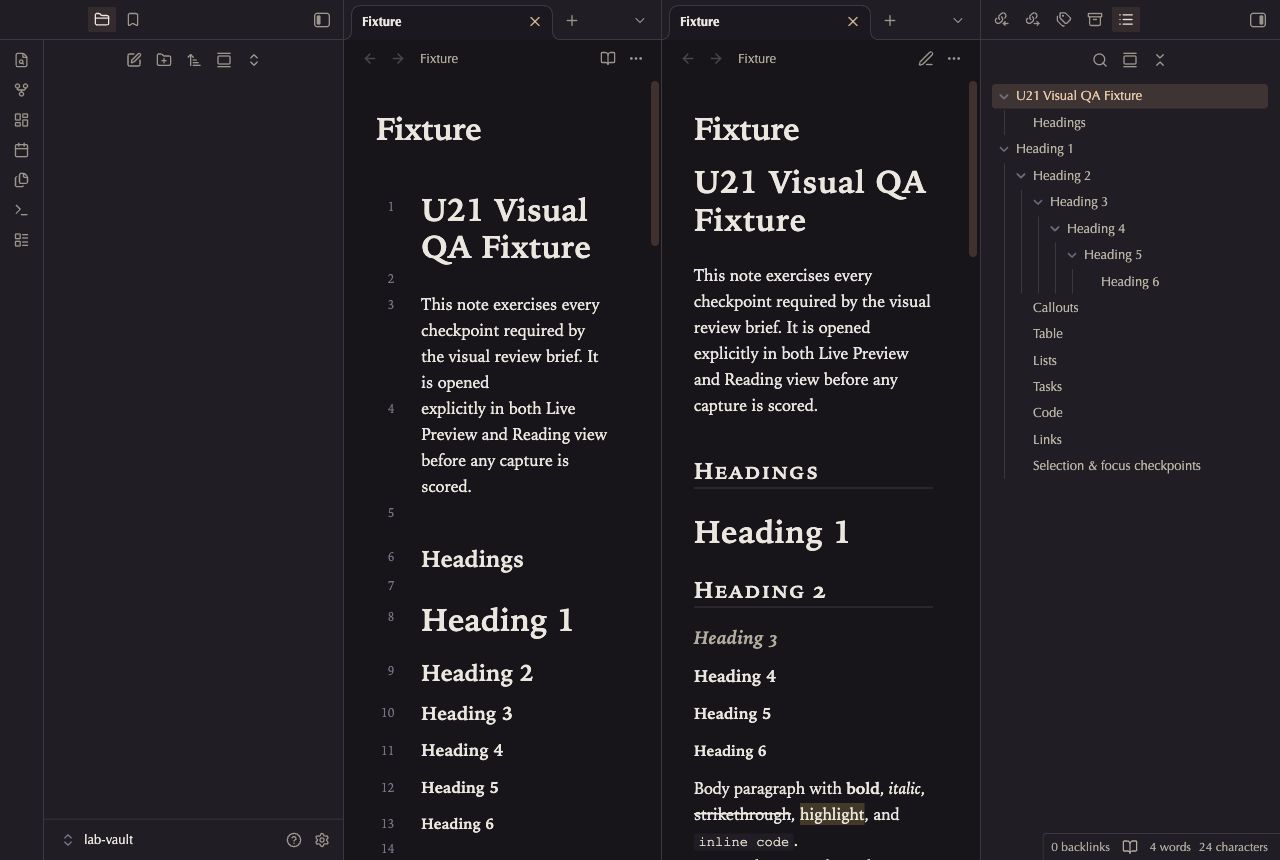Open the help icon beside lab-vault

pos(294,840)
